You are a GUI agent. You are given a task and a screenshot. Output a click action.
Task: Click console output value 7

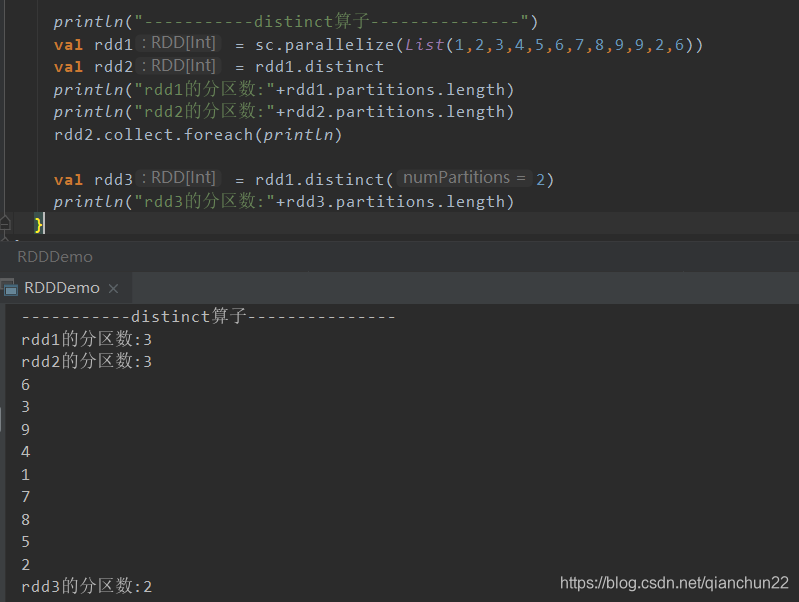tap(25, 496)
